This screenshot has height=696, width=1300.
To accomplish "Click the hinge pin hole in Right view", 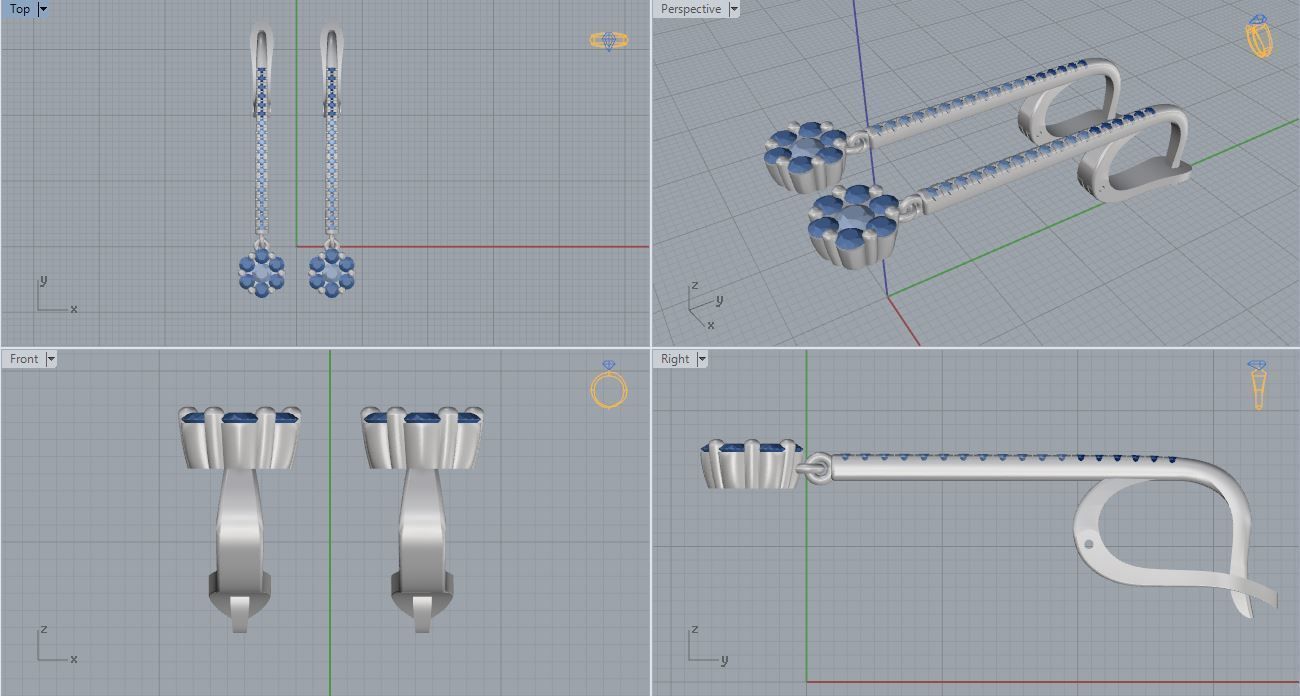I will (1089, 545).
